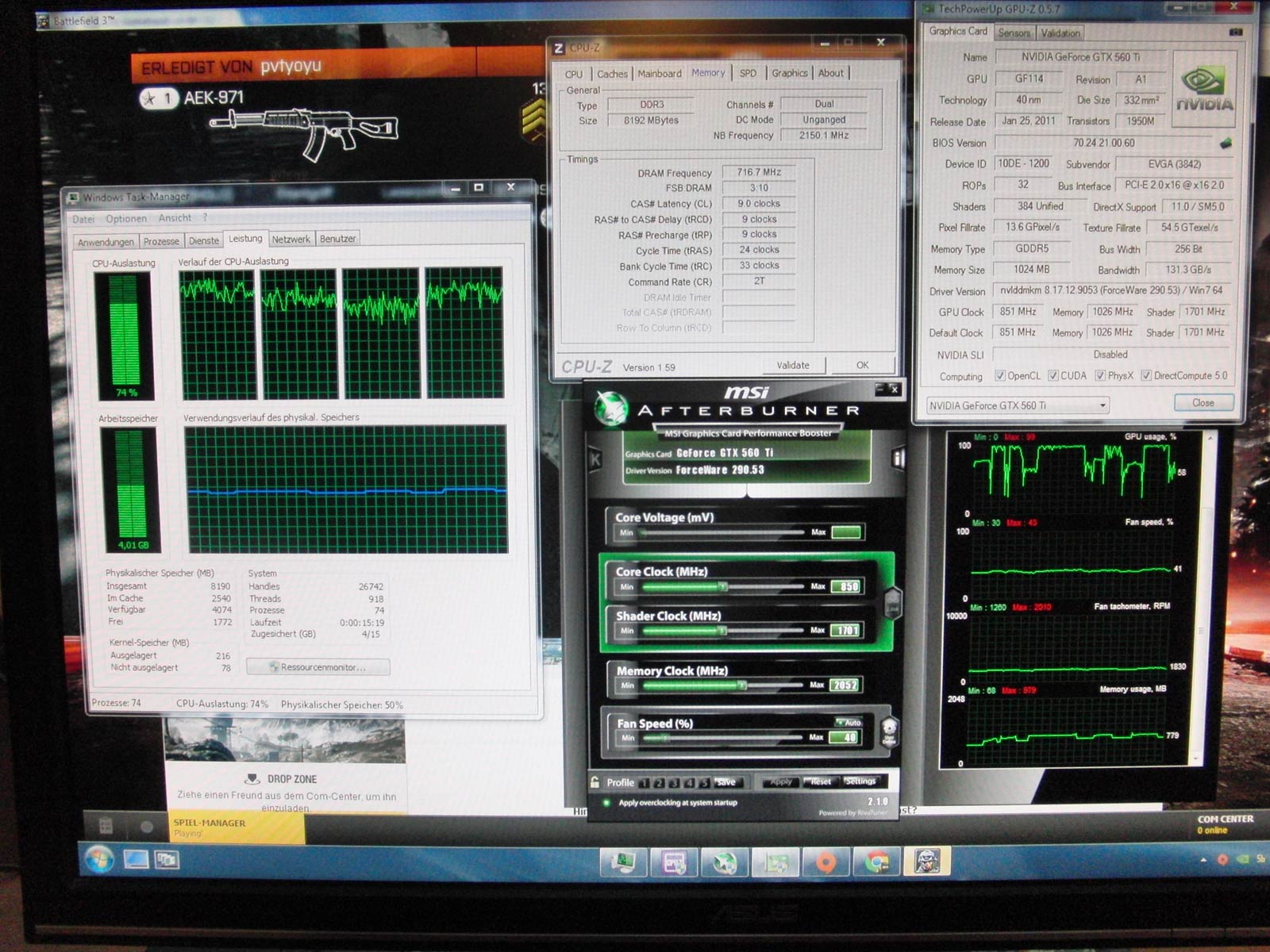
Task: Open the SPIEL-MANAGER panel
Action: [236, 828]
